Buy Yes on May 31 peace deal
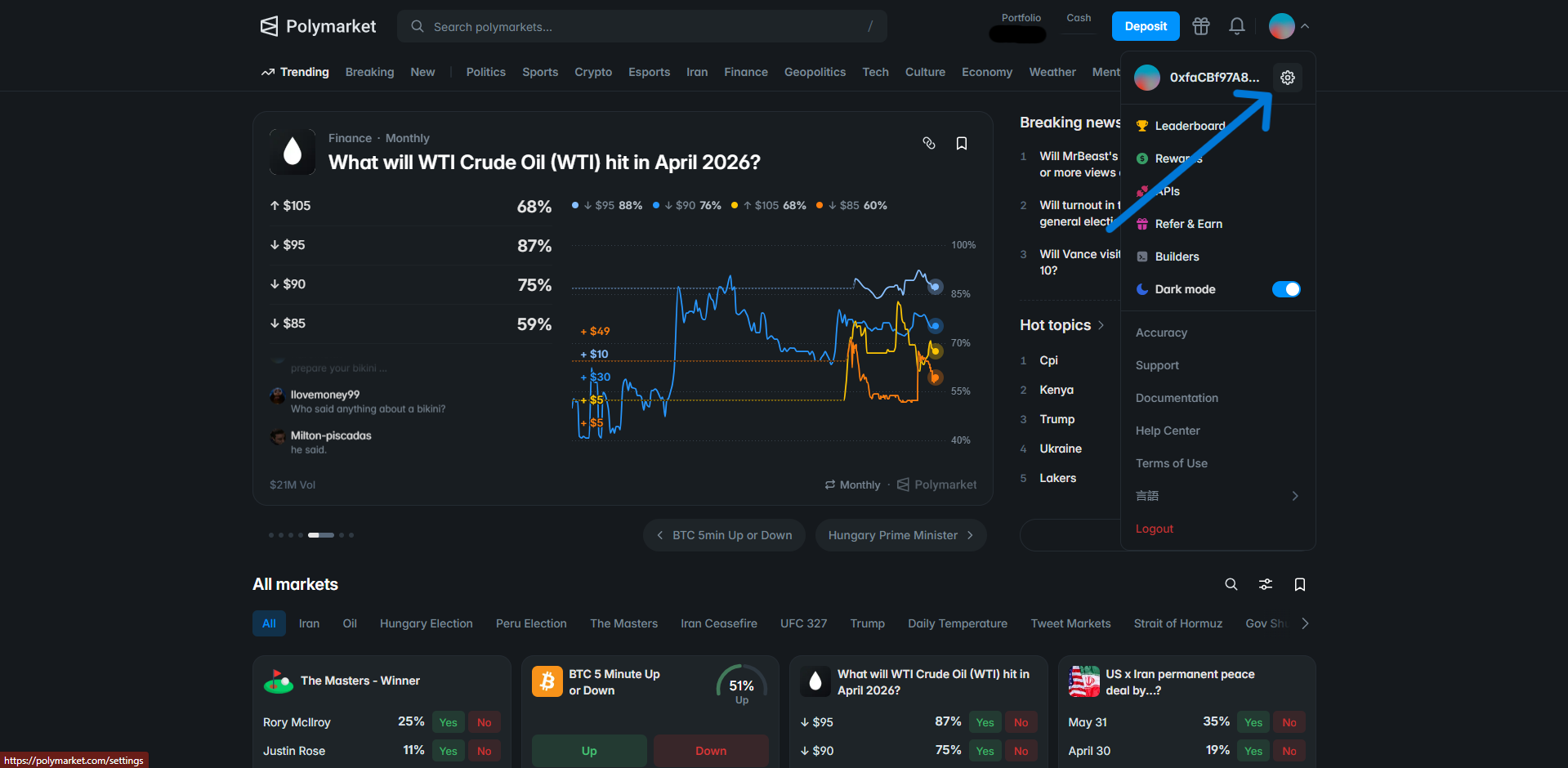This screenshot has height=768, width=1568. (x=1253, y=722)
